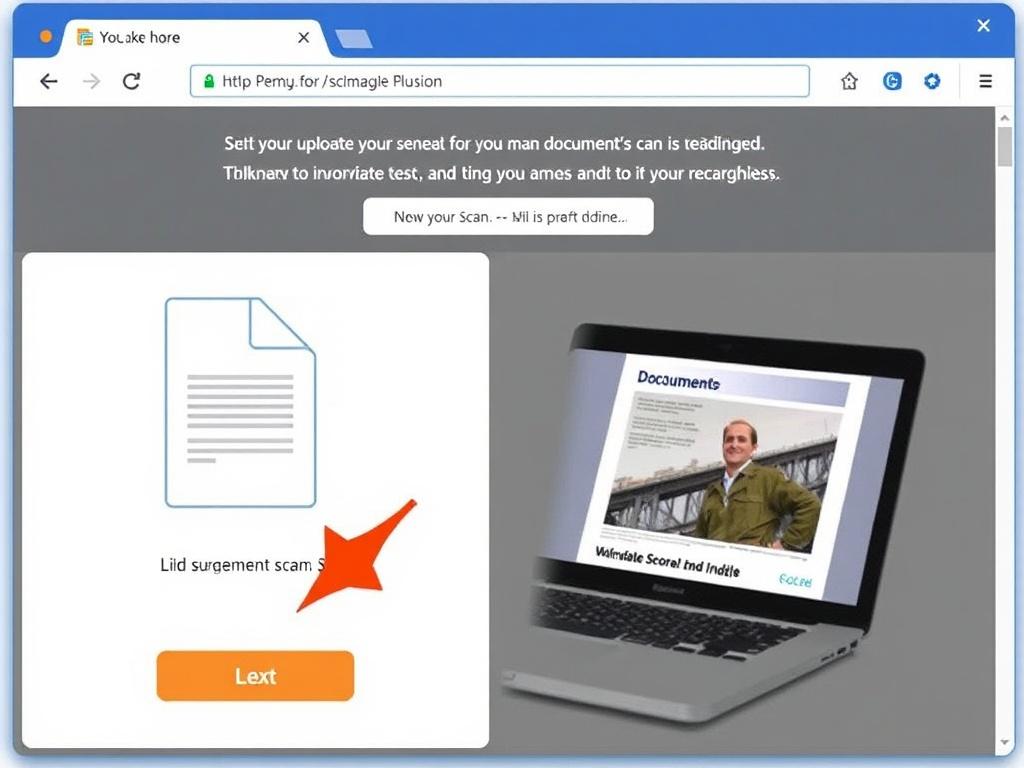Open the home icon in toolbar
The height and width of the screenshot is (768, 1024).
[x=849, y=82]
